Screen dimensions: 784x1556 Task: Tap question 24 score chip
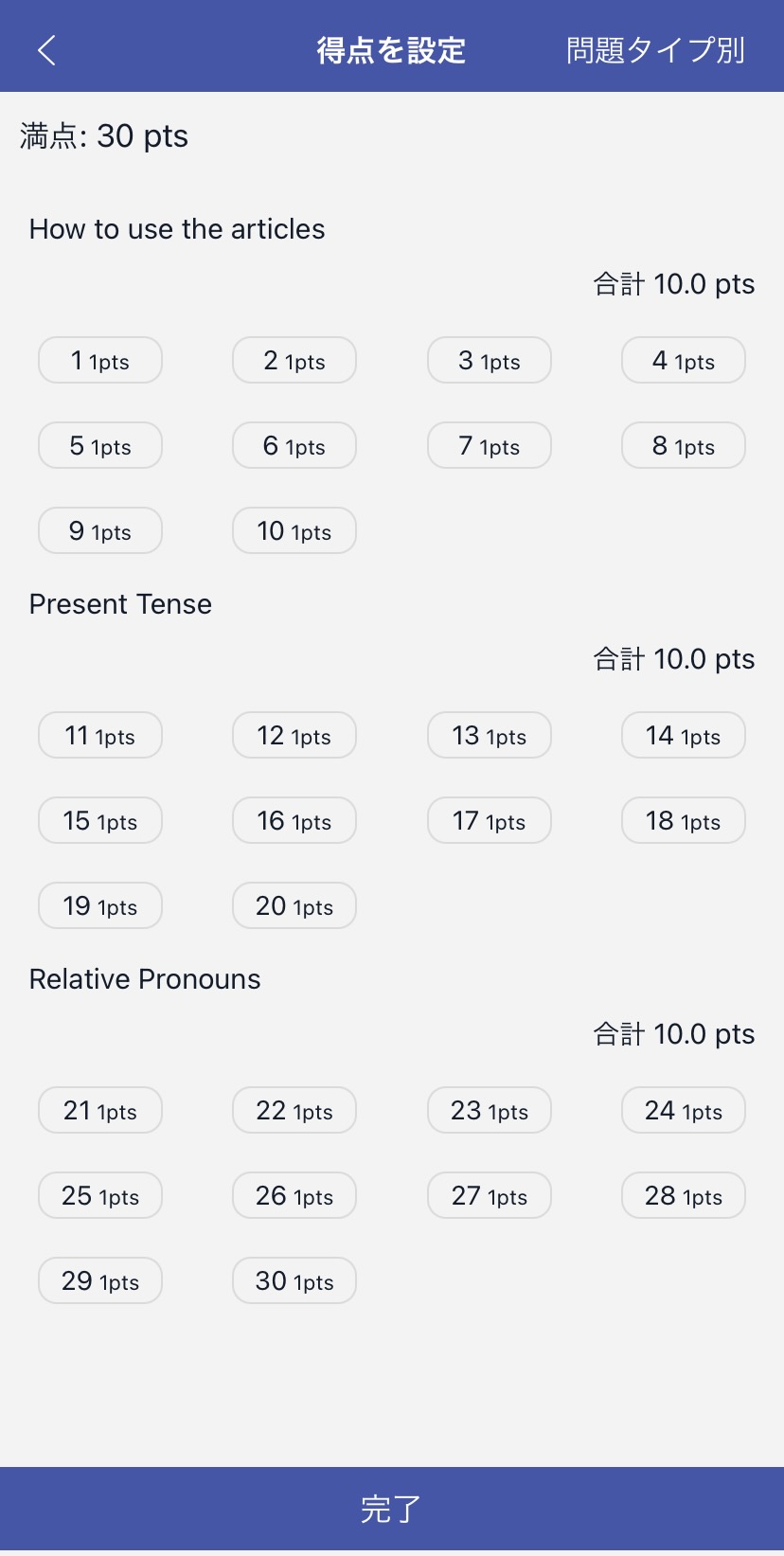pos(683,1111)
